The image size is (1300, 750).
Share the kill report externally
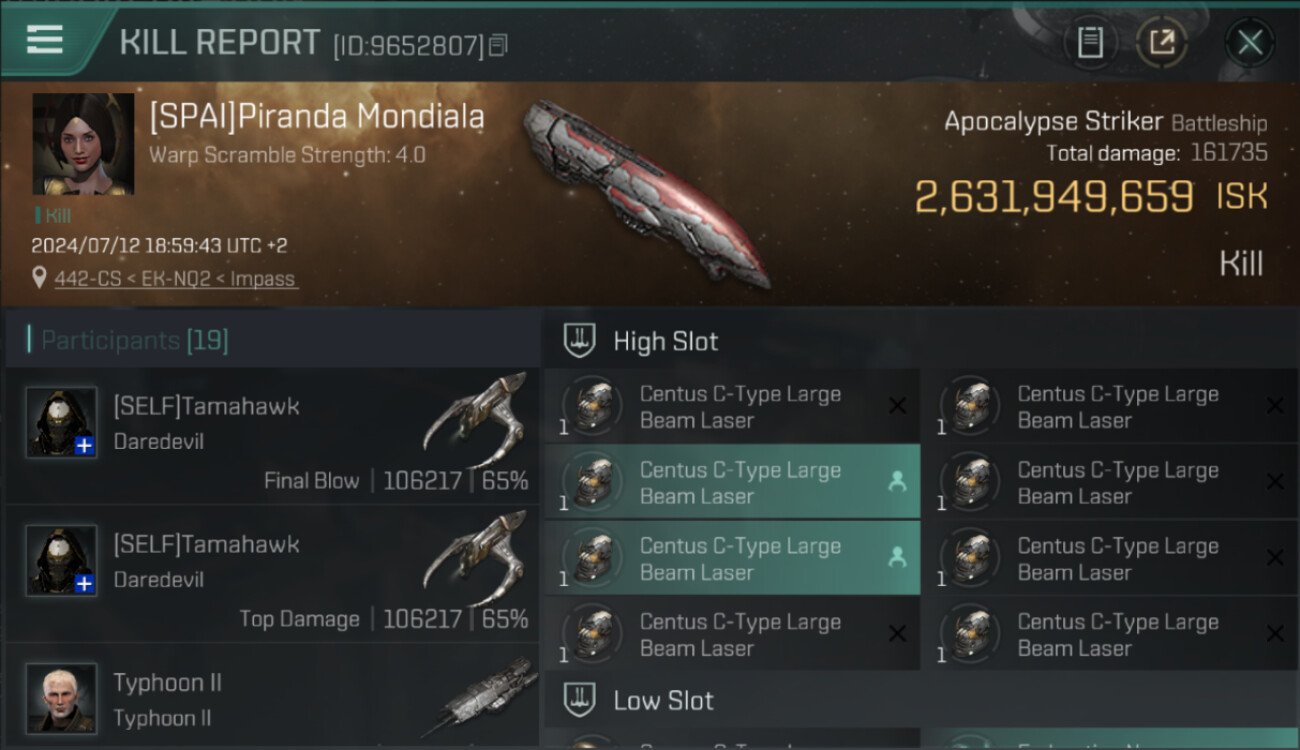click(x=1161, y=43)
